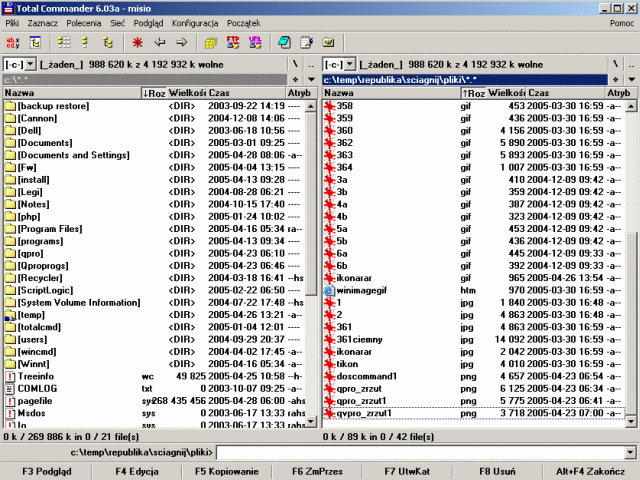Click left panel scrollbar down arrow
Image resolution: width=640 pixels, height=480 pixels.
click(311, 421)
